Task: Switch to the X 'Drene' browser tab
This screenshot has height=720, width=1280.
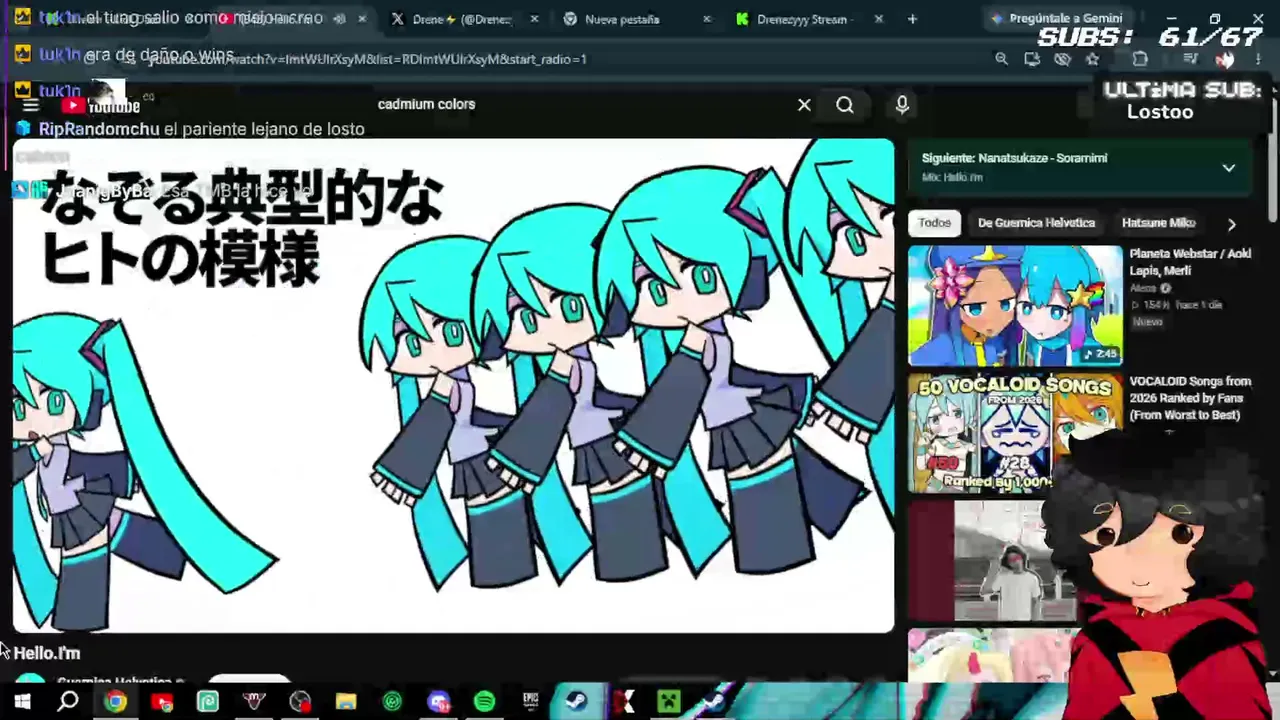Action: tap(462, 19)
